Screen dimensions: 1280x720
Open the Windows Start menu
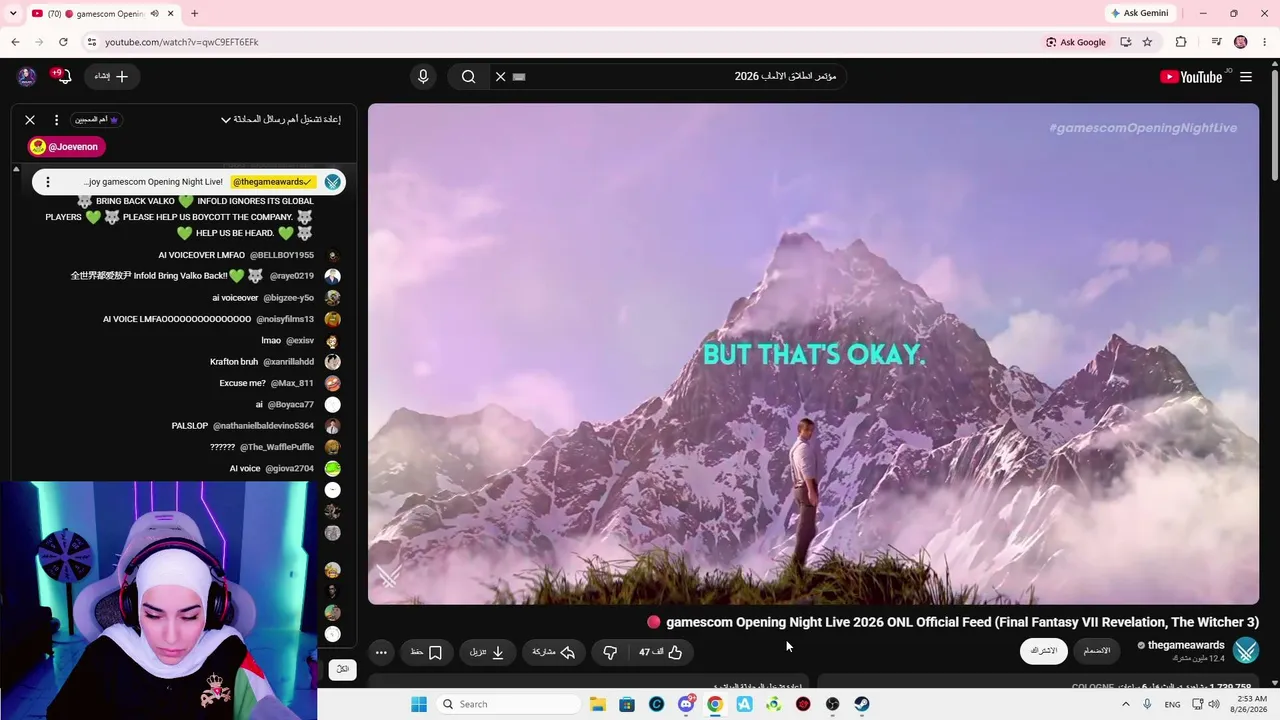point(419,704)
